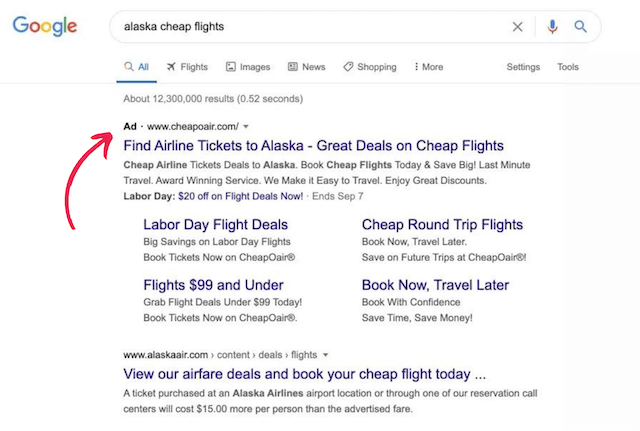Expand the alaskaair.com result dropdown arrow

(x=326, y=355)
